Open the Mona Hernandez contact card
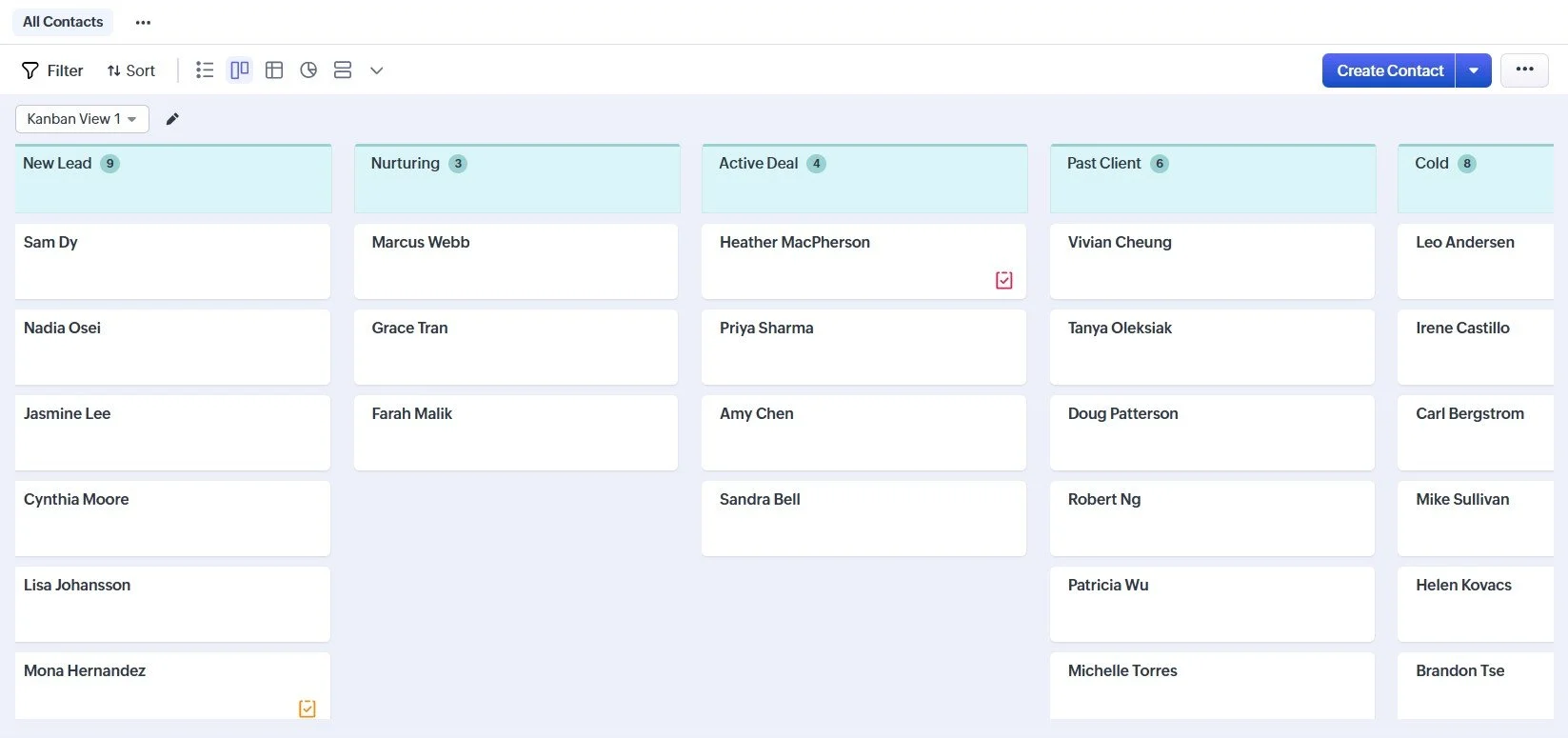 [172, 687]
